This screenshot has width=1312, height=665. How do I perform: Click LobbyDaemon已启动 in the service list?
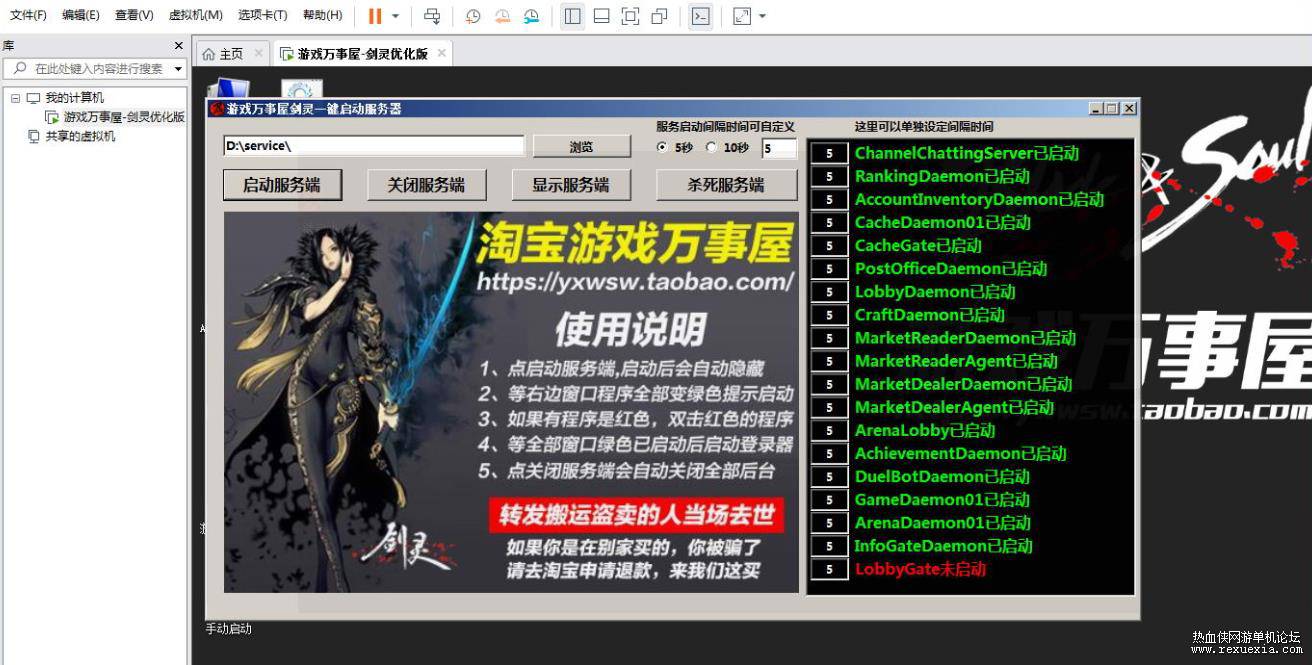coord(935,292)
